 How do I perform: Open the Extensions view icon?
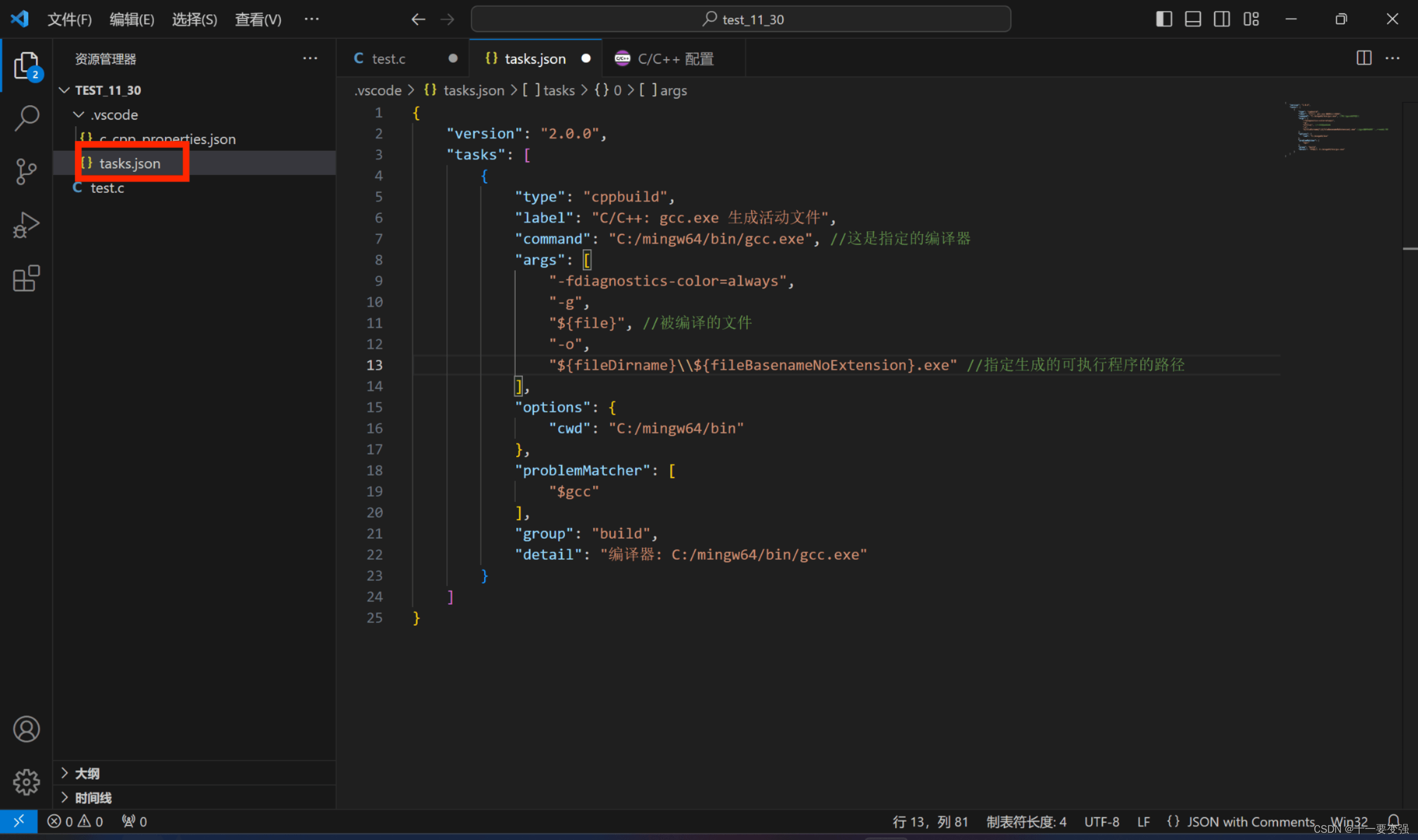point(26,278)
